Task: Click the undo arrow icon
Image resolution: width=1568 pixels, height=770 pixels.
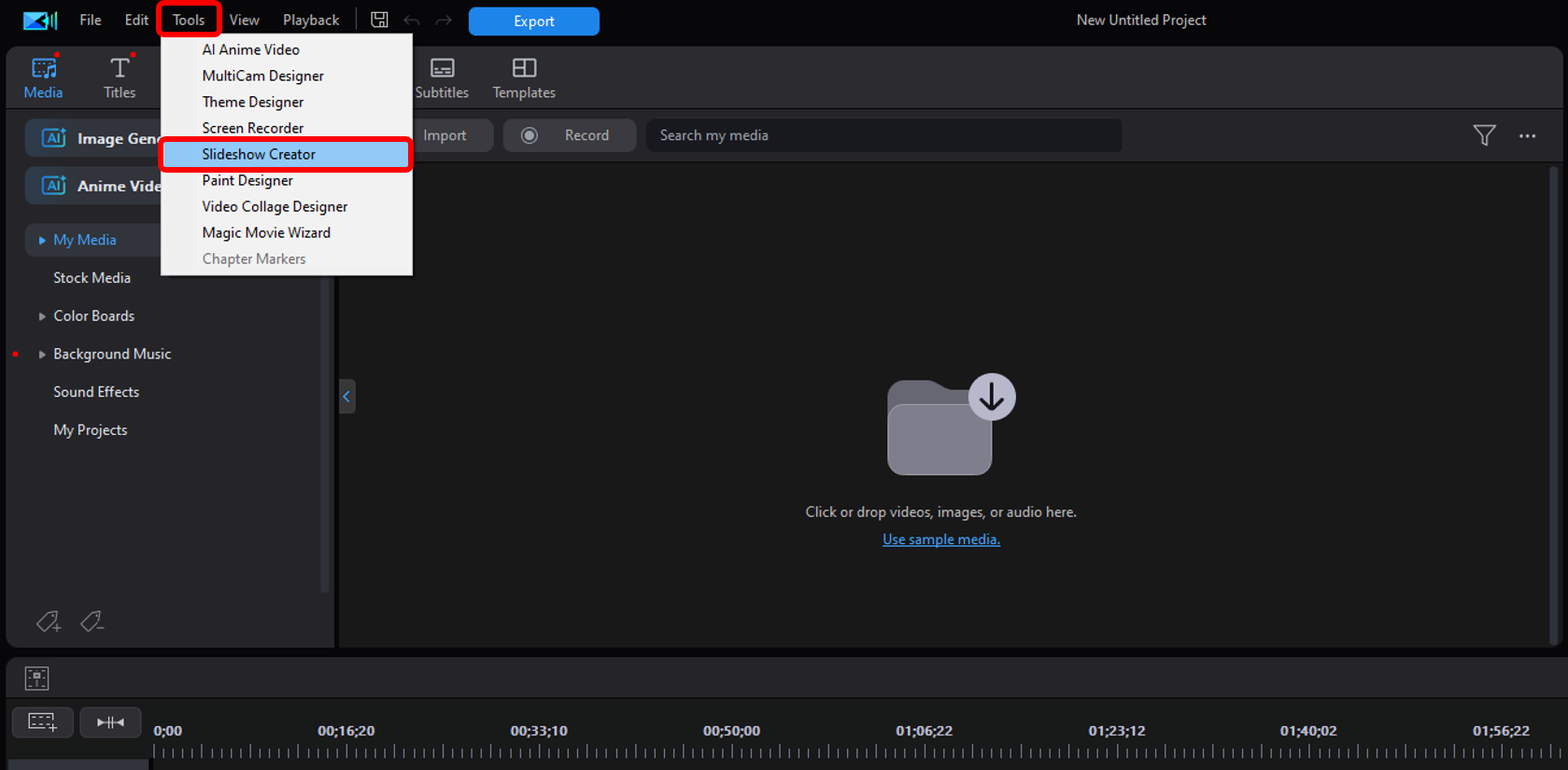Action: [412, 20]
